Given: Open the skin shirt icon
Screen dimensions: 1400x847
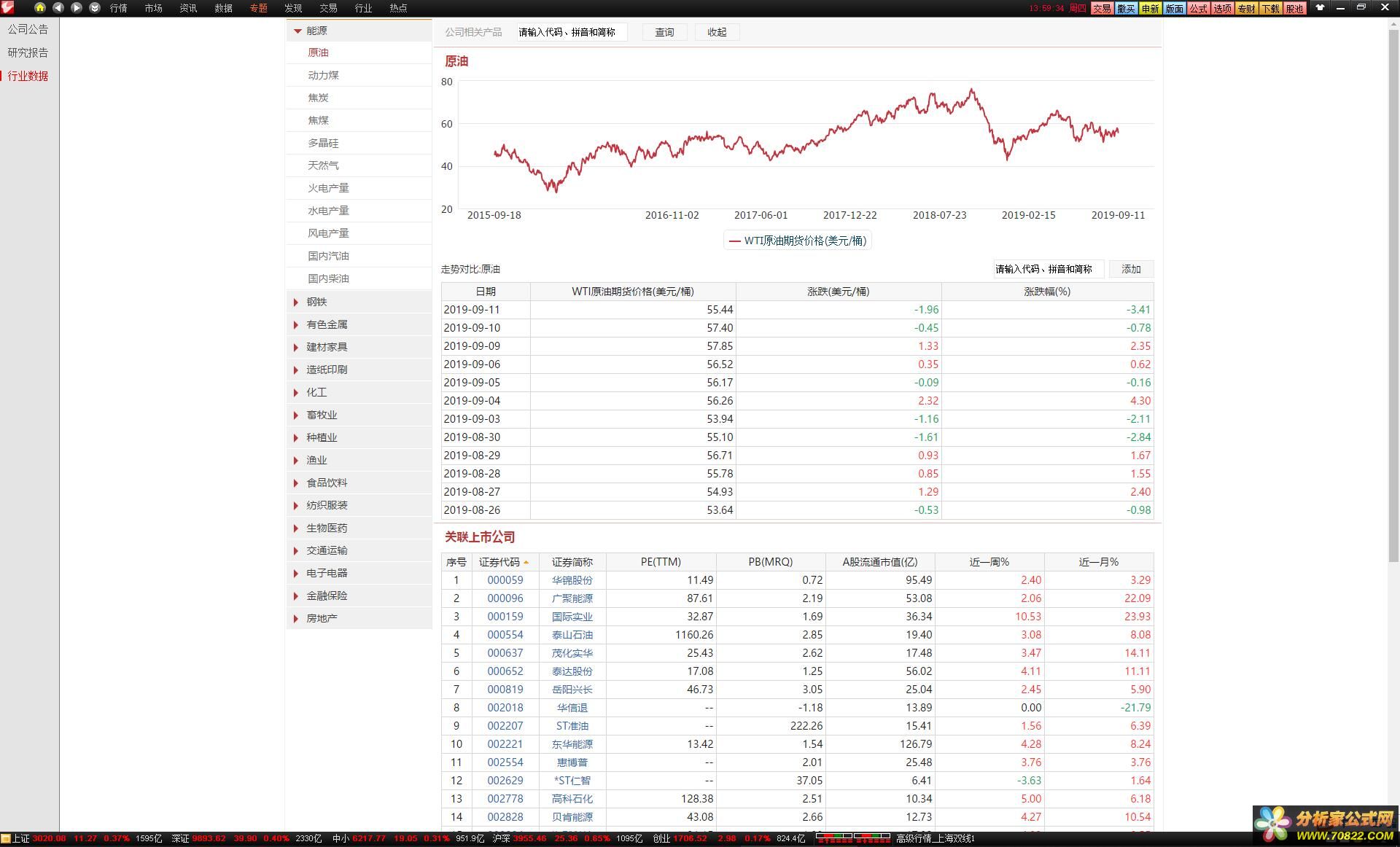Looking at the screenshot, I should 1320,7.
